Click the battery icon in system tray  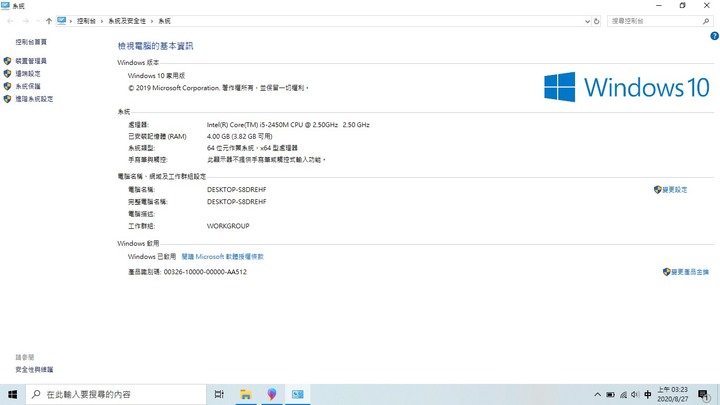[610, 394]
